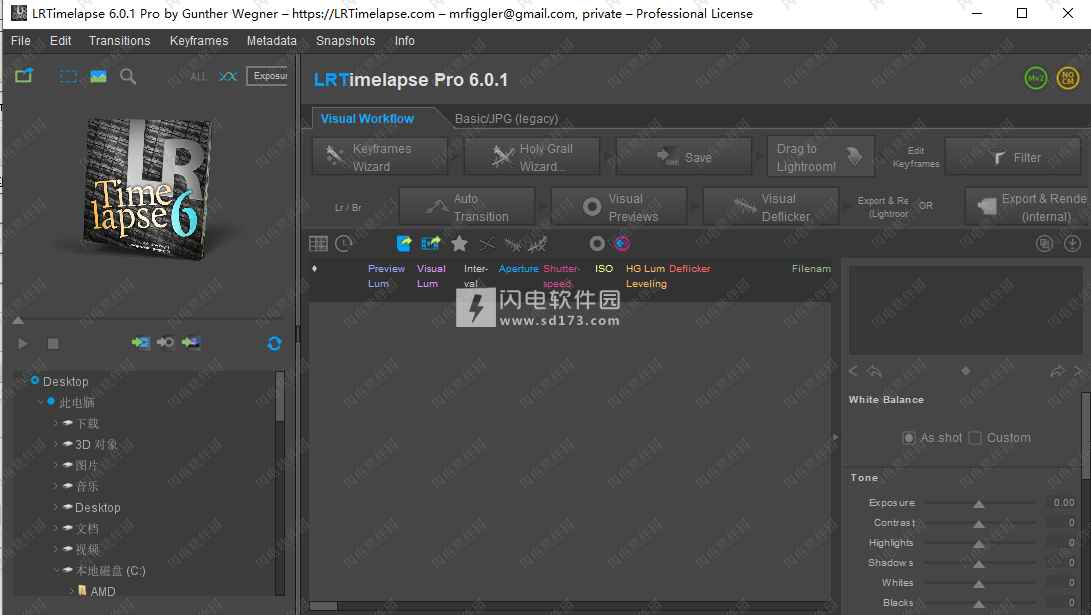The image size is (1091, 615).
Task: Click the filmstrip import icon under the preview
Action: 141,342
